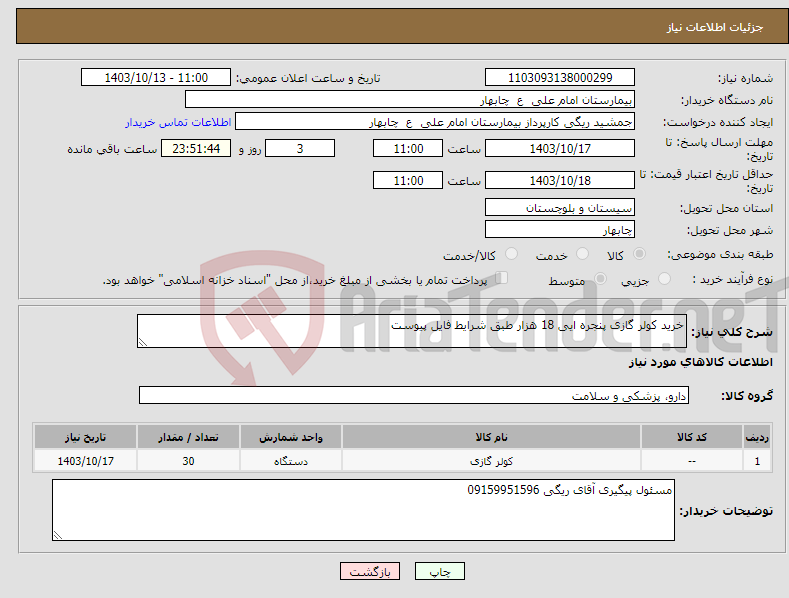Viewport: 789px width, 598px height.
Task: Click the page title جزئیات اطلاعات نیاز
Action: coord(715,27)
